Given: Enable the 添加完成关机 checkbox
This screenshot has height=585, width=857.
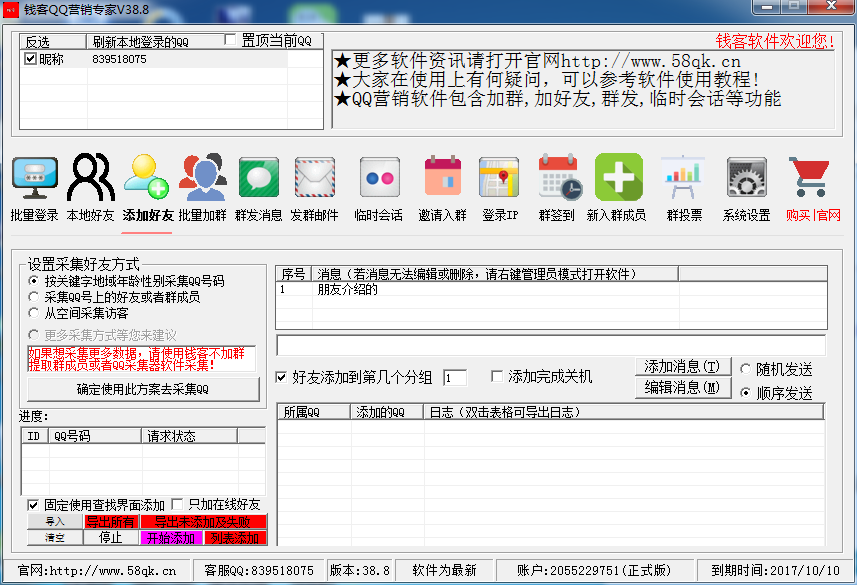Looking at the screenshot, I should (497, 376).
